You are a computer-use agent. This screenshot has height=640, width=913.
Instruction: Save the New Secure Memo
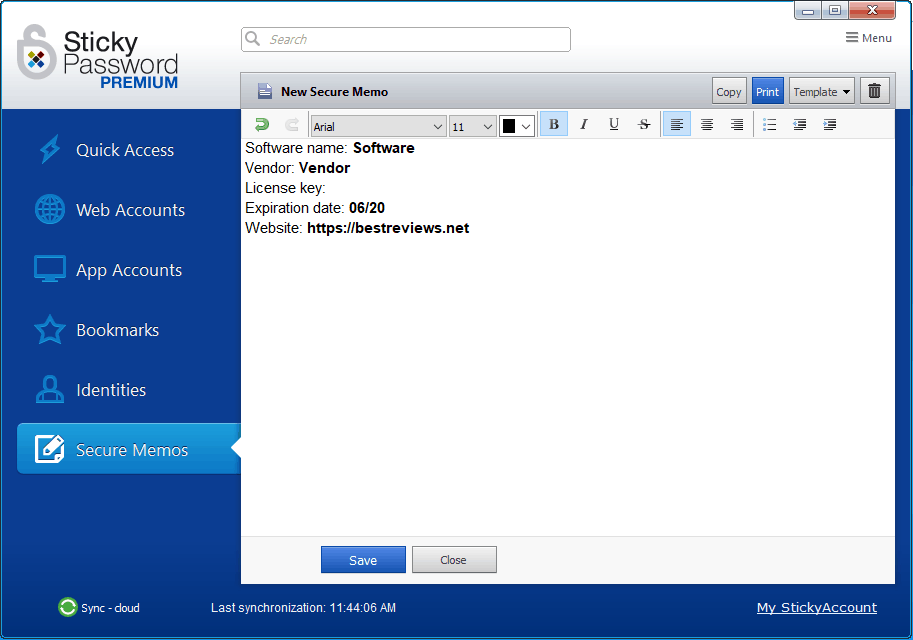tap(363, 559)
